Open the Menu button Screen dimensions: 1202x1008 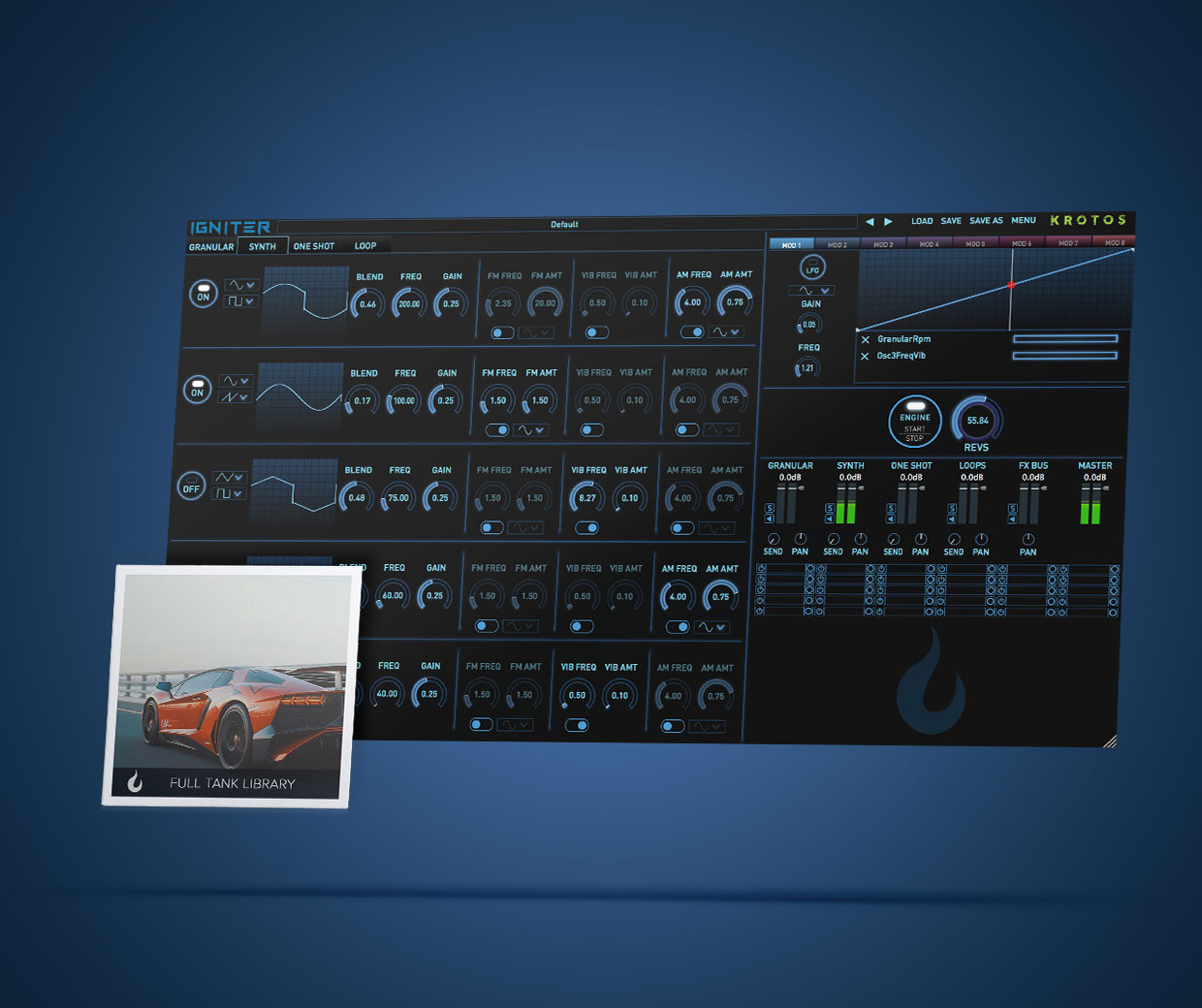pyautogui.click(x=1024, y=221)
